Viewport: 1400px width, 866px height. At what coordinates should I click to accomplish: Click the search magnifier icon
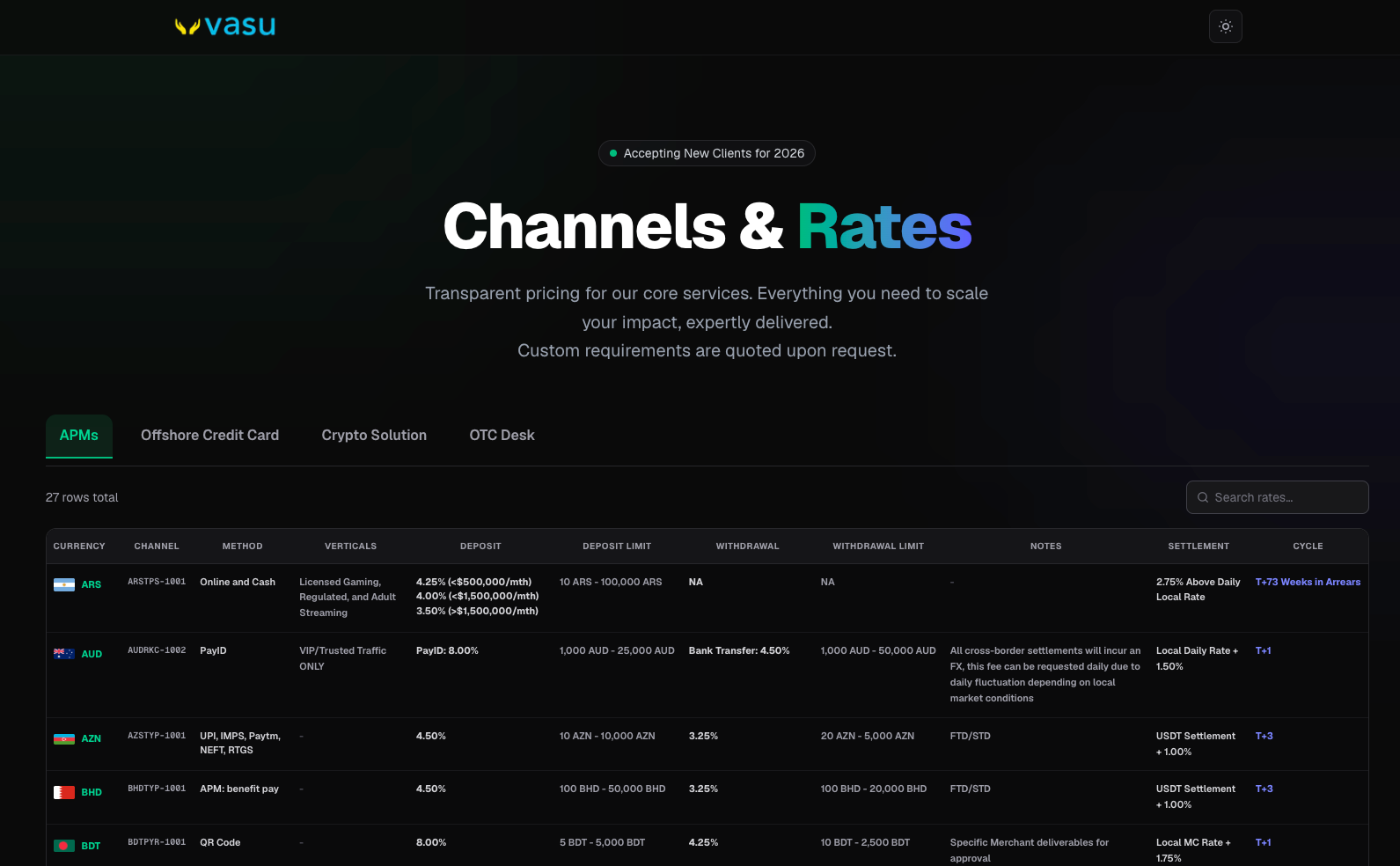1203,497
